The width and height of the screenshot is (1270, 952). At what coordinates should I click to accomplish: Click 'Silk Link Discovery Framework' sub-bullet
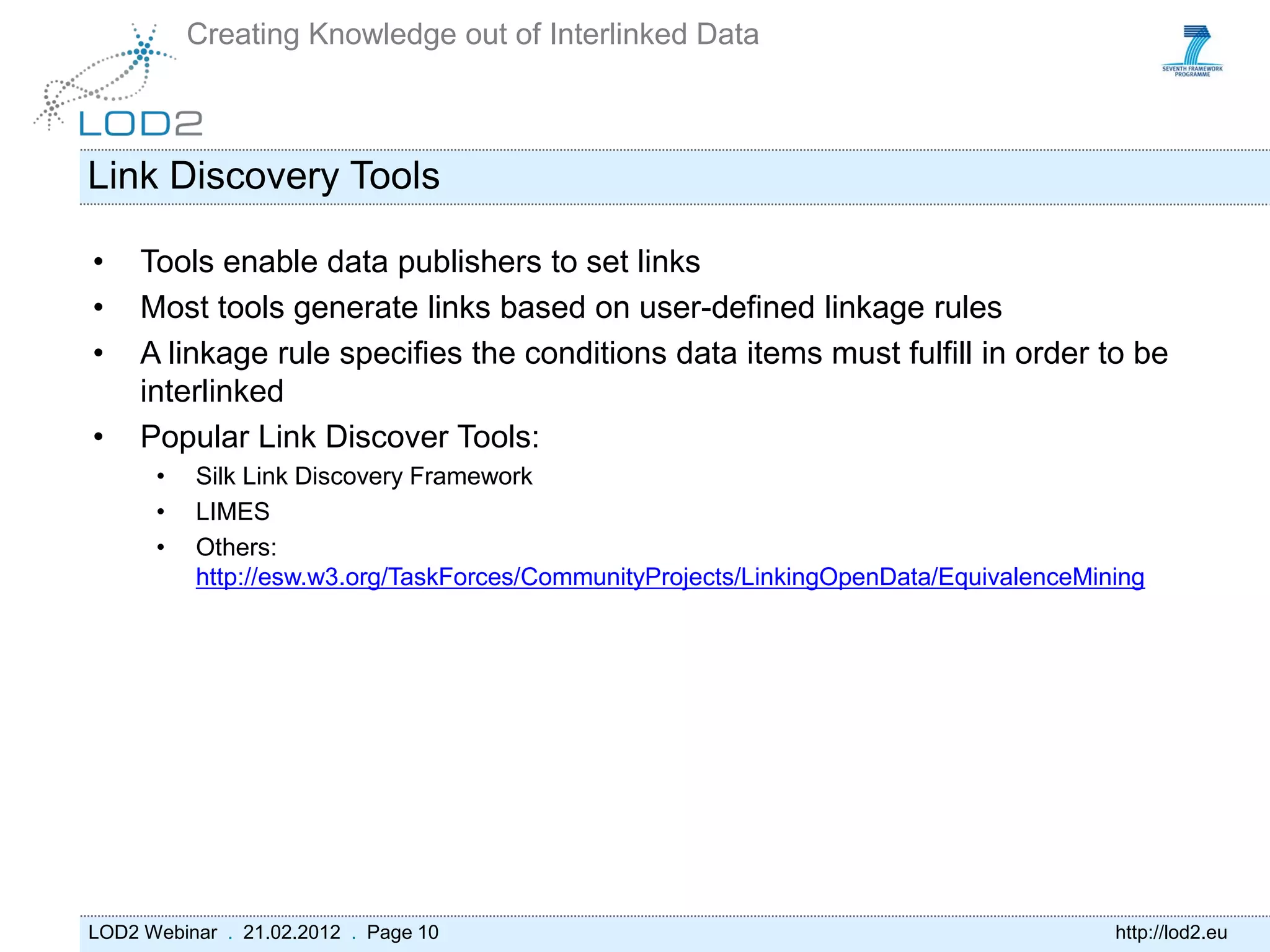364,477
